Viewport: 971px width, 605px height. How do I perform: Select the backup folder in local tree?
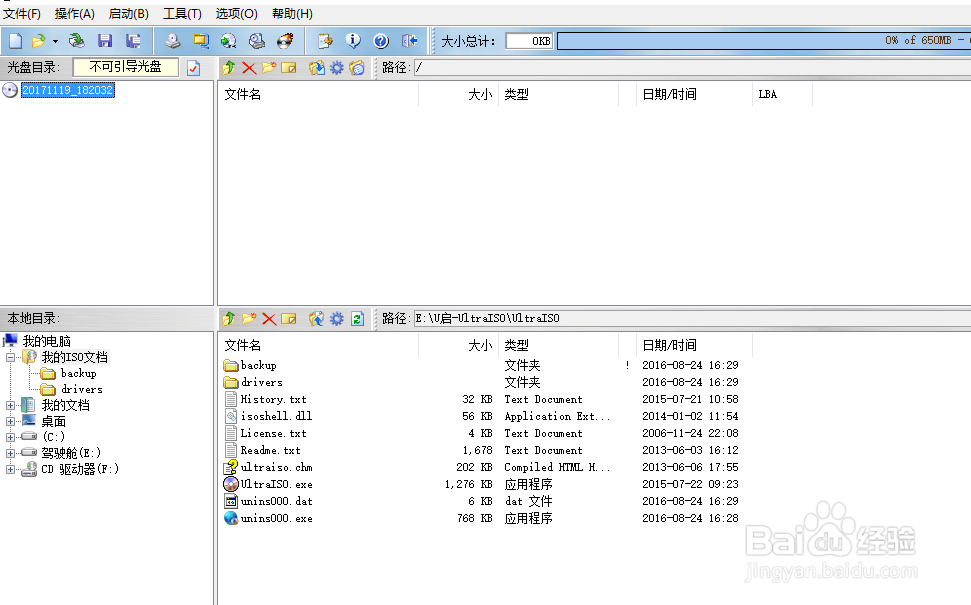click(78, 373)
